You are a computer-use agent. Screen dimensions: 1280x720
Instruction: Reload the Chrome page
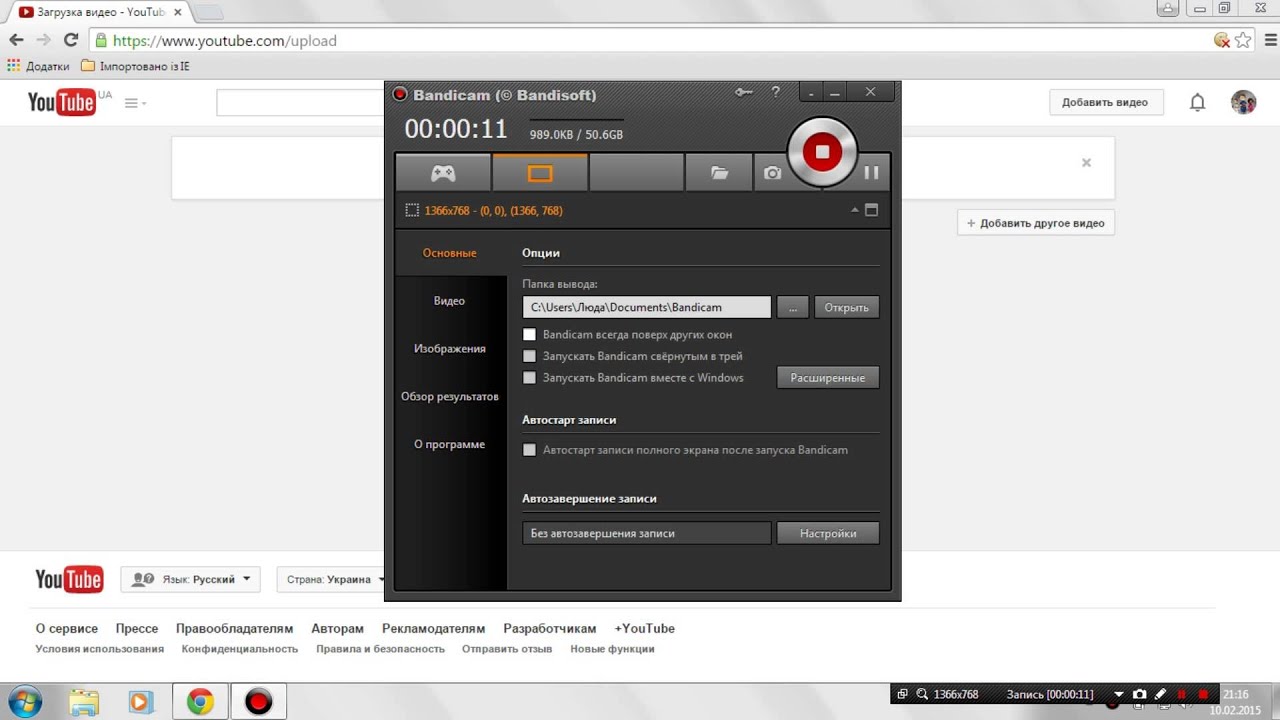pyautogui.click(x=70, y=40)
